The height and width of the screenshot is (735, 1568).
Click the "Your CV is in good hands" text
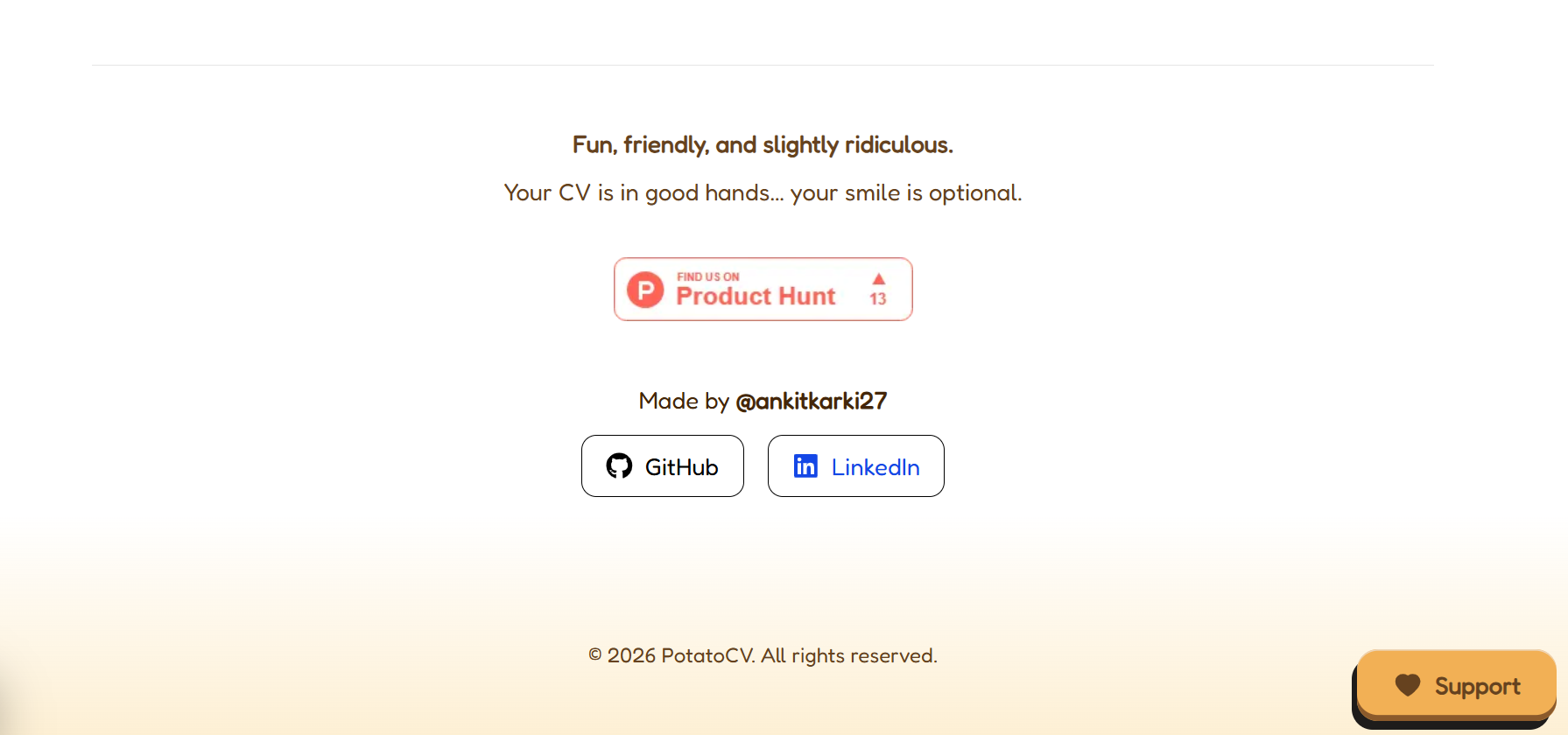click(643, 192)
